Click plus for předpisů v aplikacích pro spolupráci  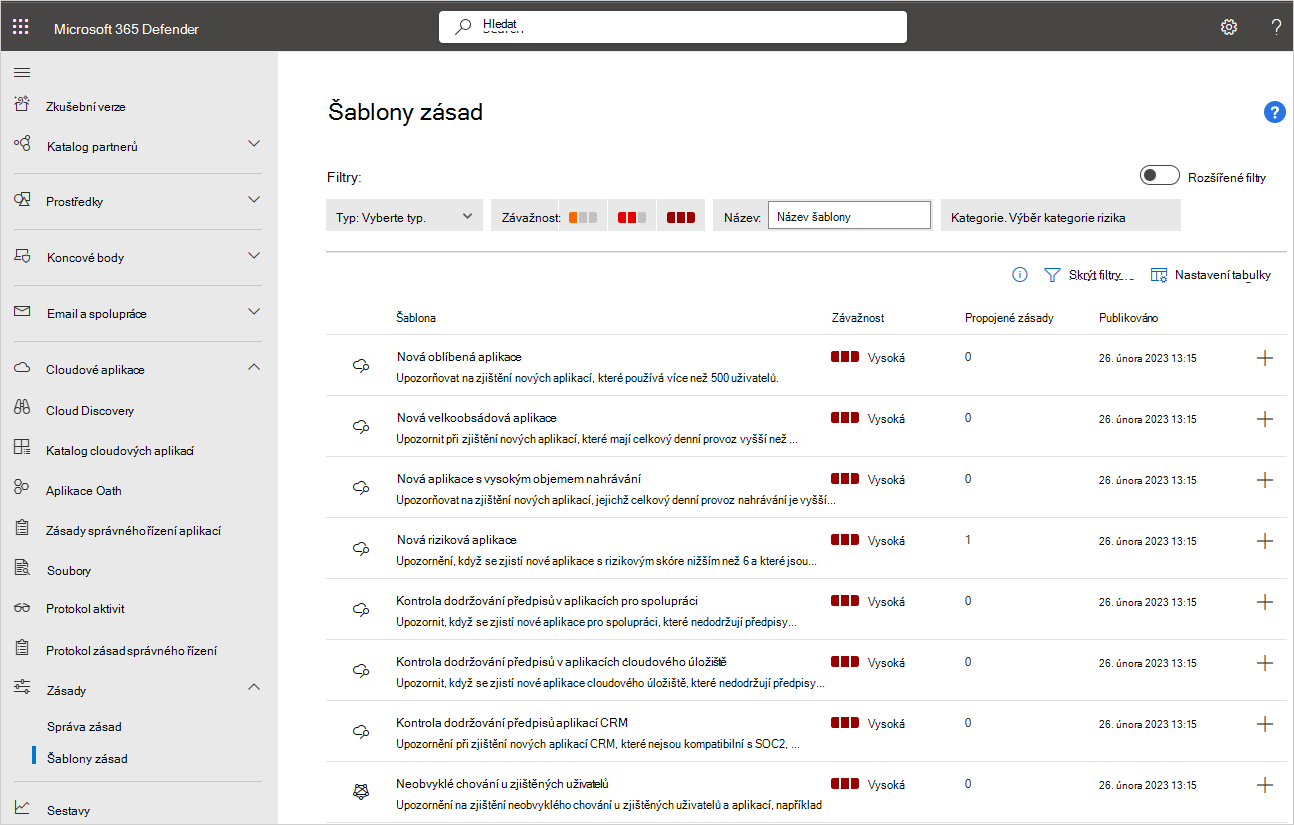pyautogui.click(x=1264, y=602)
